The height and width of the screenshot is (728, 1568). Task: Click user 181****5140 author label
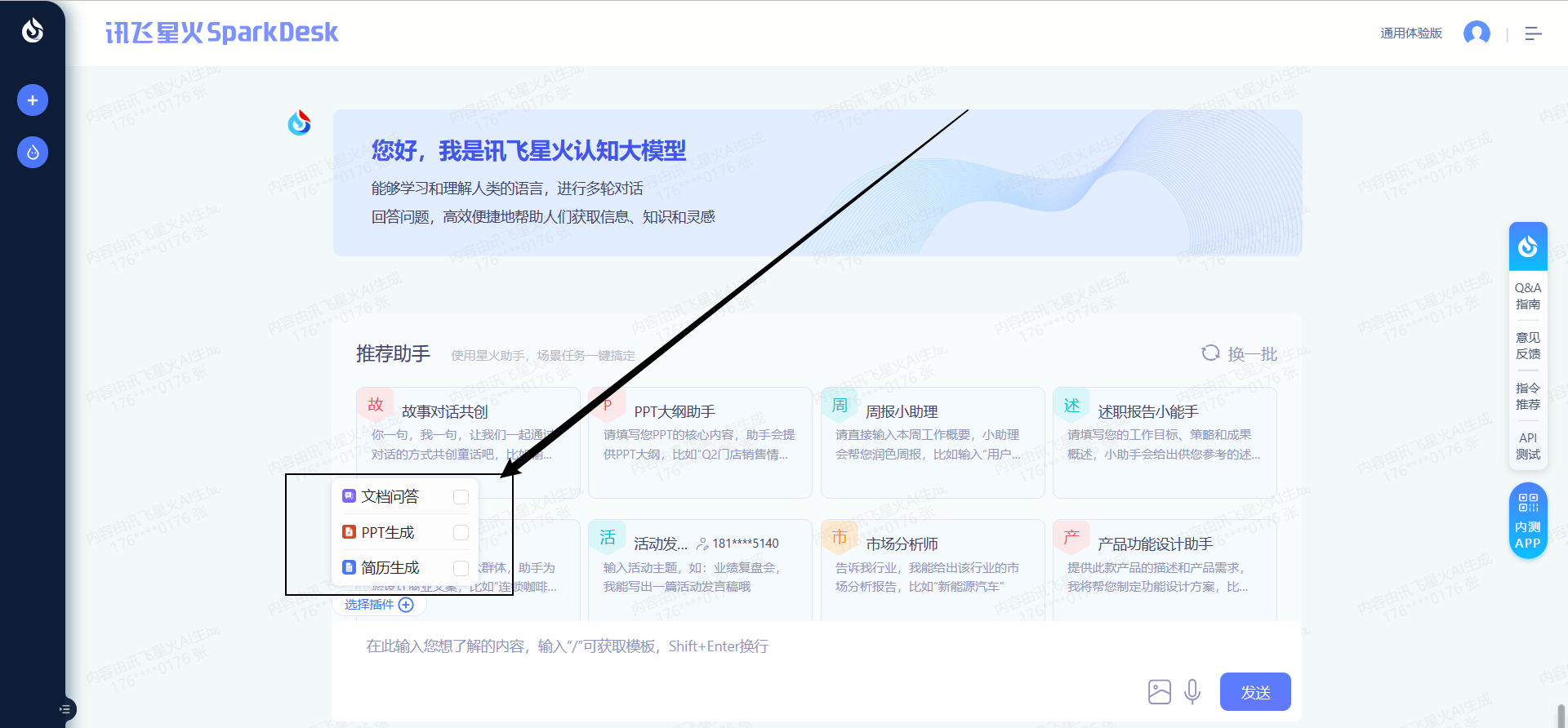[x=737, y=544]
